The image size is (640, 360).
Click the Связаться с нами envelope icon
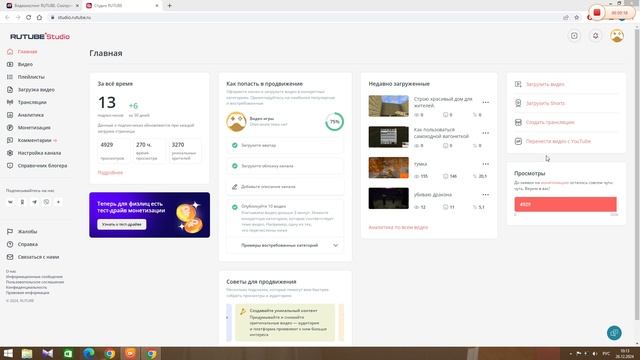(10, 257)
